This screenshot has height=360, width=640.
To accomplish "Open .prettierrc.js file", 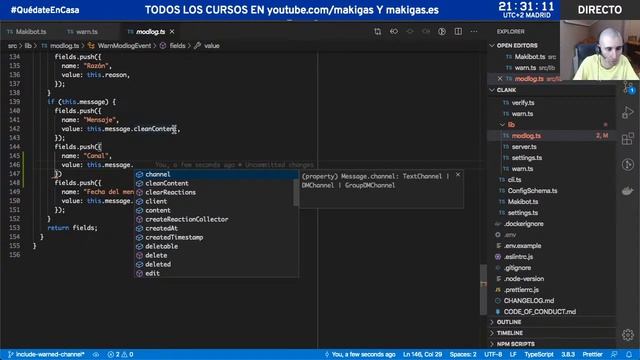I will coord(521,290).
